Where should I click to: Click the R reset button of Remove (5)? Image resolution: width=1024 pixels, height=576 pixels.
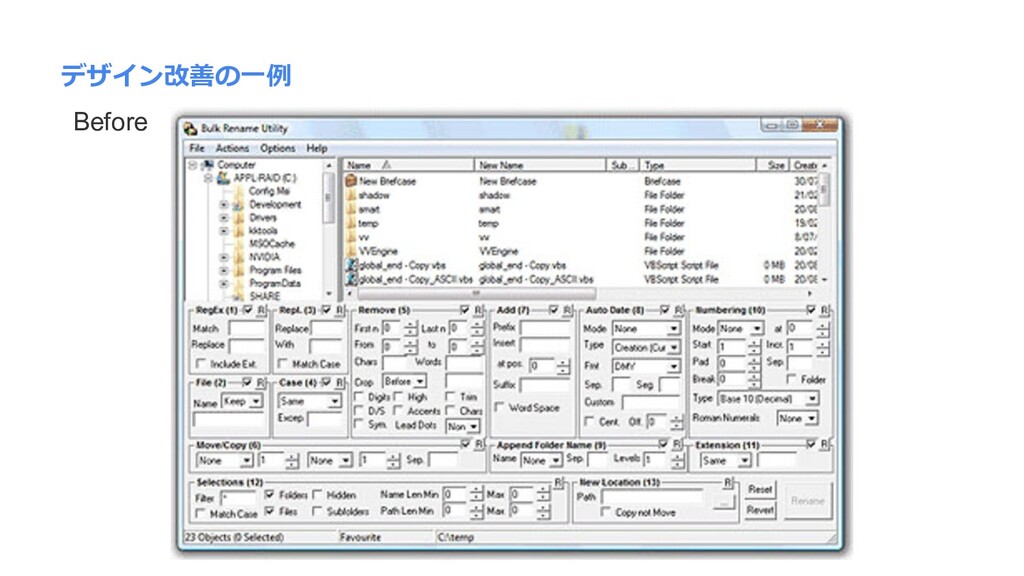478,310
